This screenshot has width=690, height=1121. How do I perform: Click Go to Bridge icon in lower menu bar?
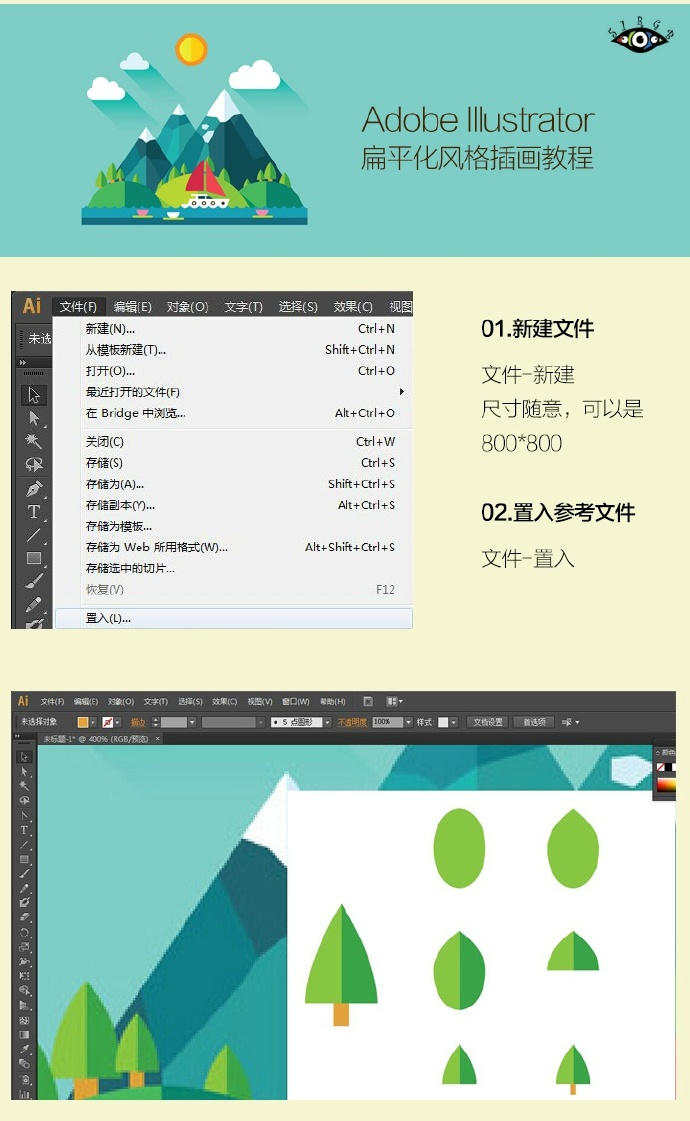pos(368,701)
